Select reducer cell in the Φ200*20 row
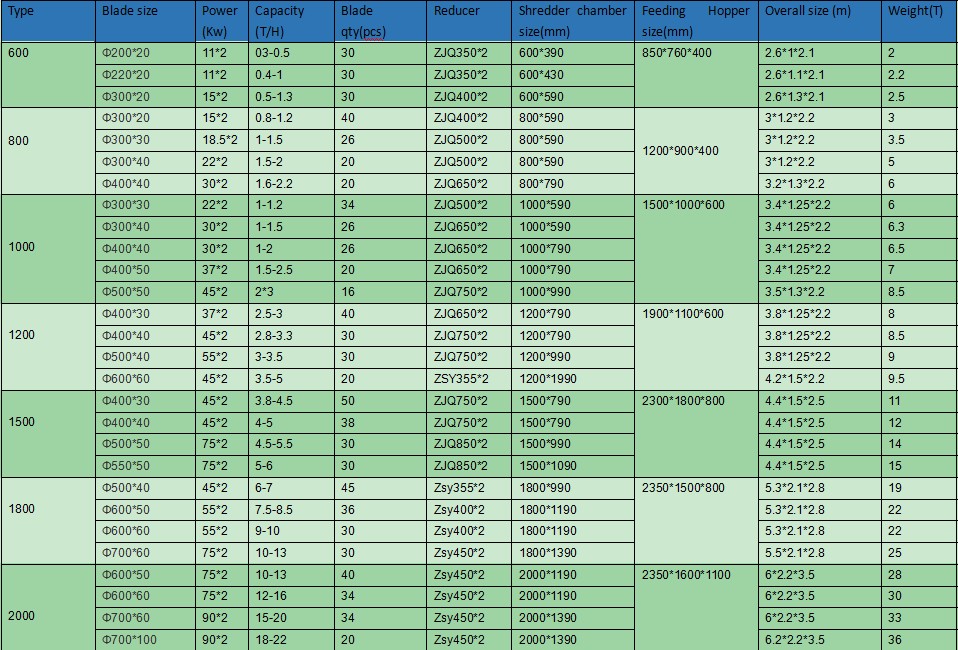The image size is (958, 650). (469, 53)
